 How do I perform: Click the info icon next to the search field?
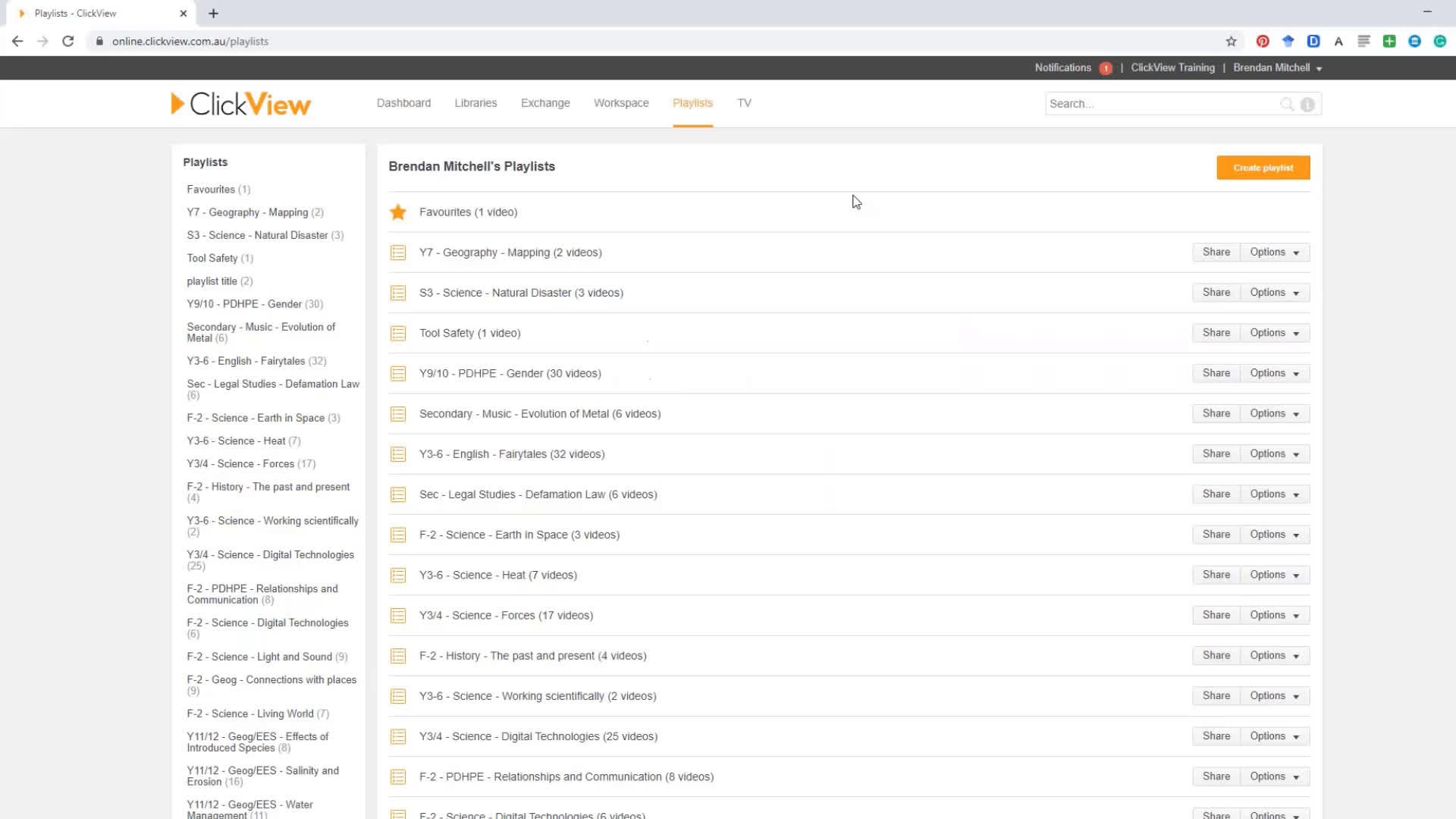coord(1307,104)
